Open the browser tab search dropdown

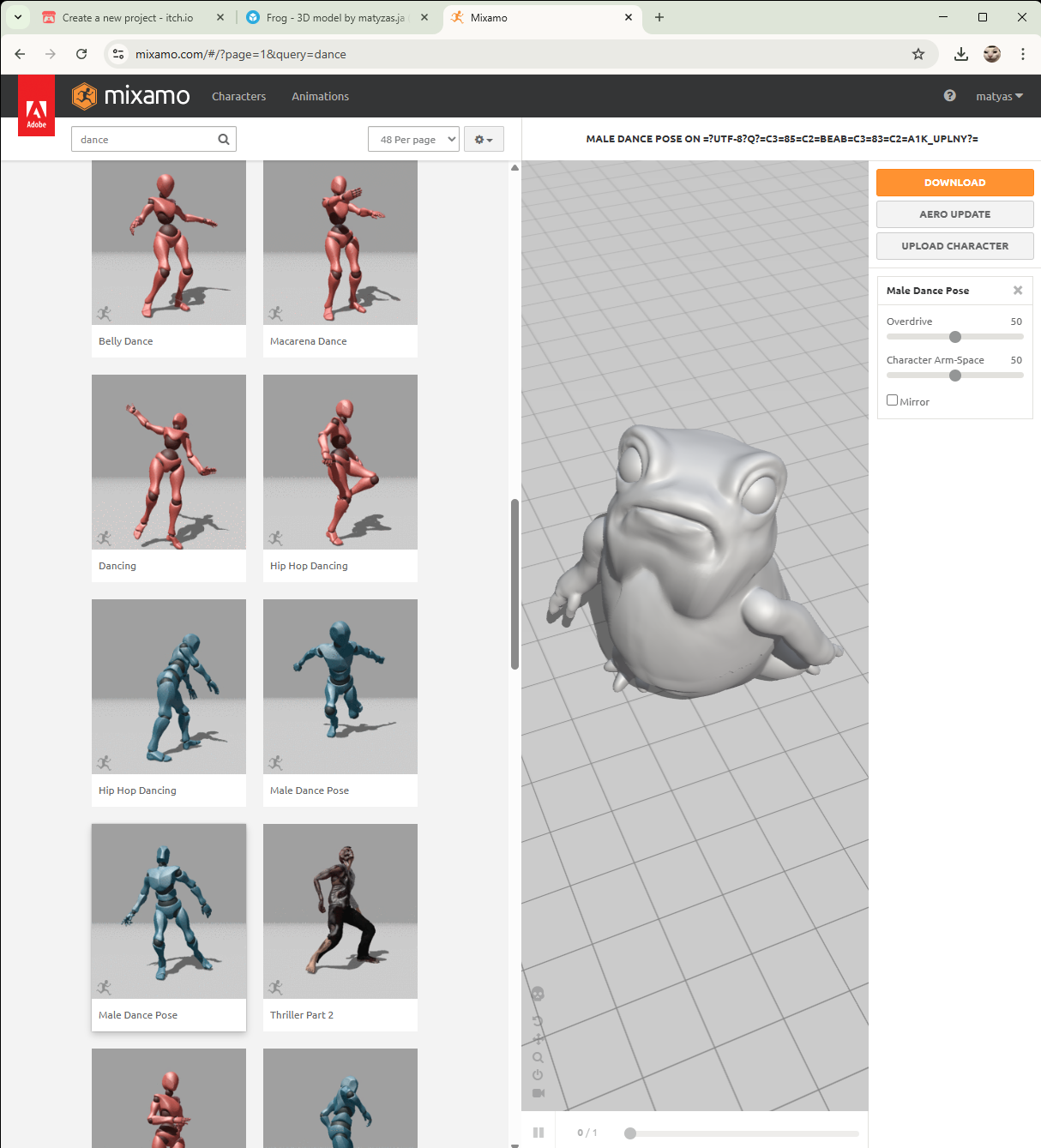(x=17, y=17)
